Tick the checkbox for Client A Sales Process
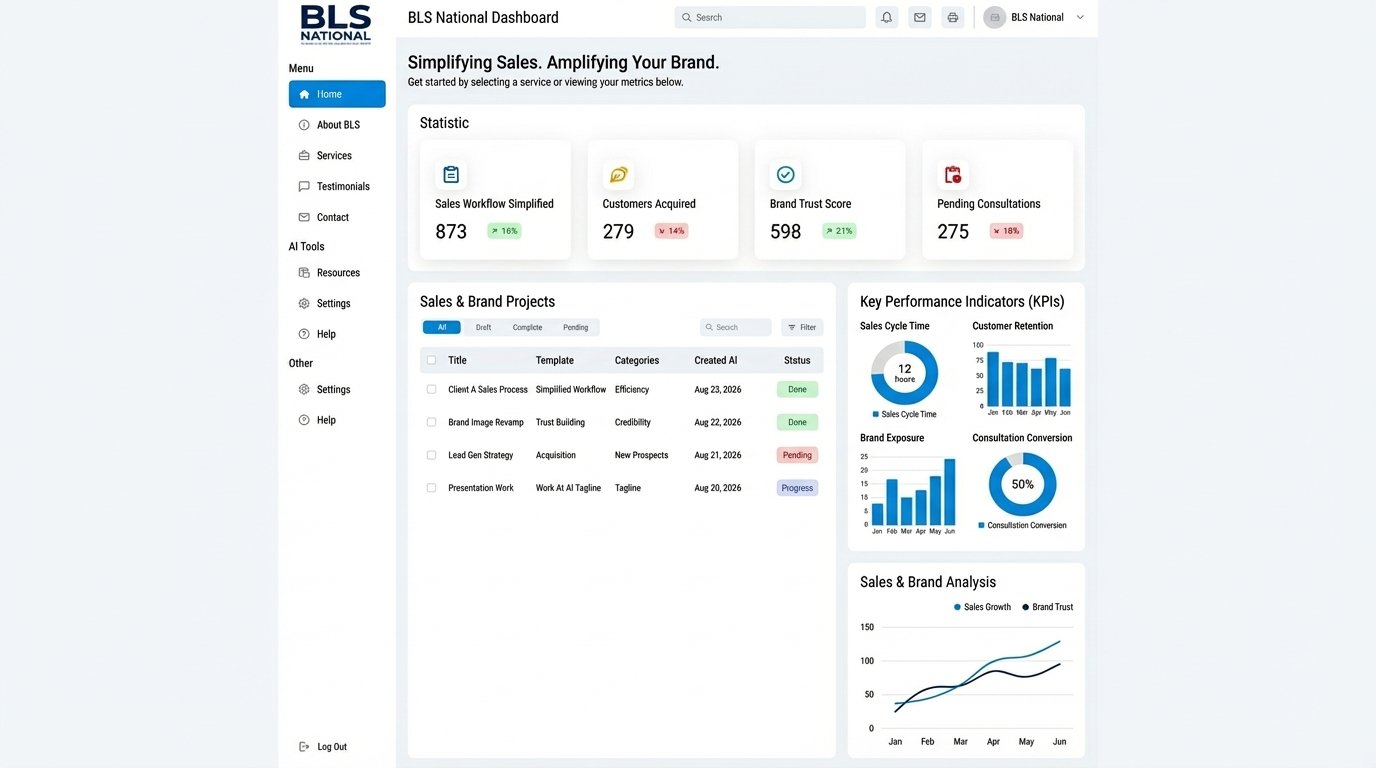 431,389
